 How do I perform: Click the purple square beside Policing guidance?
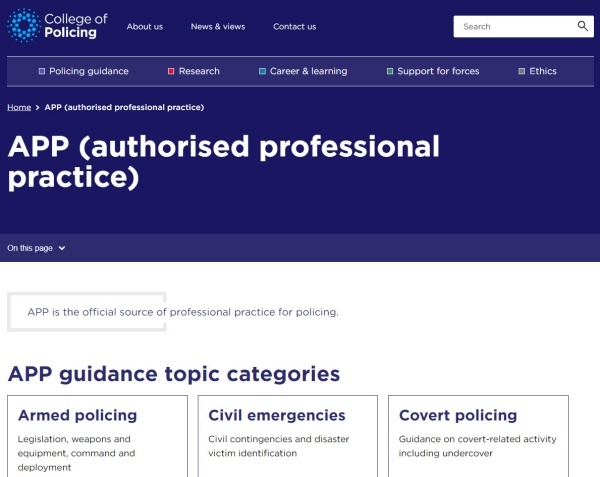42,71
